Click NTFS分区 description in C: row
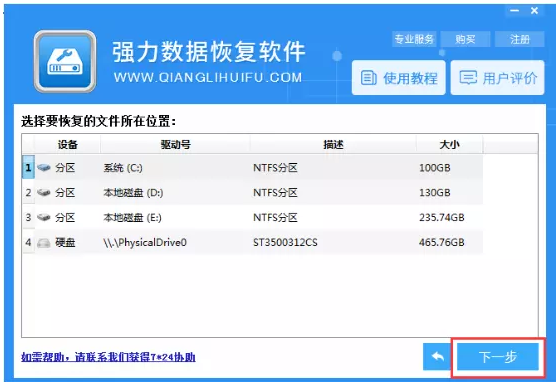This screenshot has width=560, height=384. [275, 168]
